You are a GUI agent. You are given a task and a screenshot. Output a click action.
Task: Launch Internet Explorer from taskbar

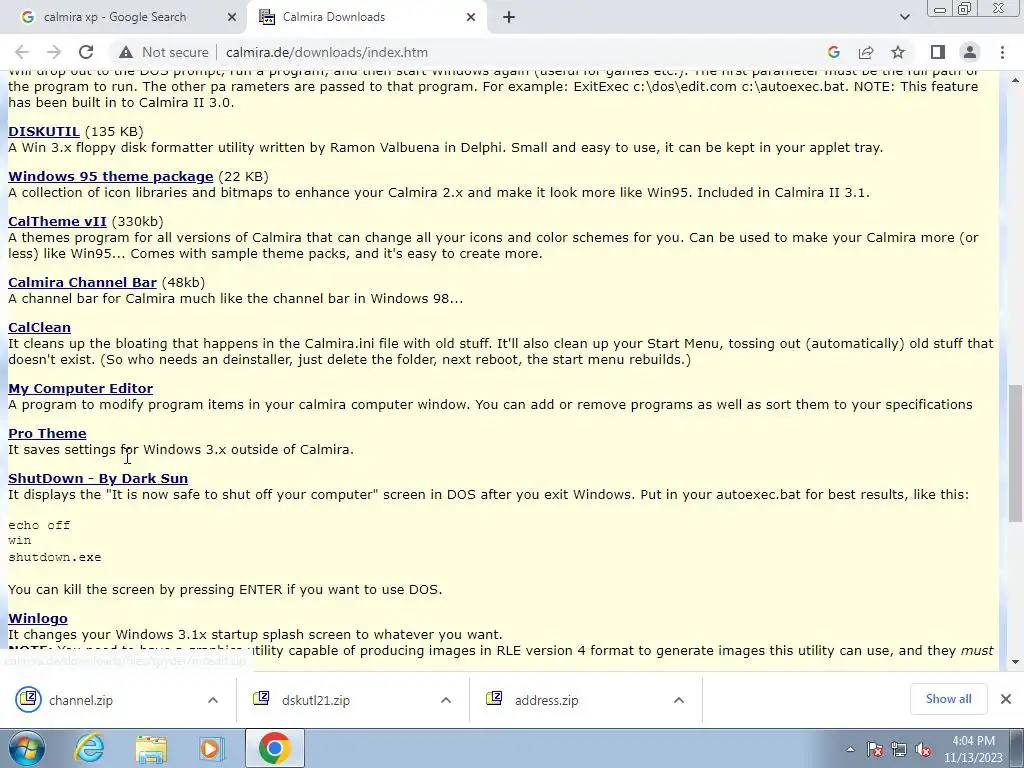89,748
